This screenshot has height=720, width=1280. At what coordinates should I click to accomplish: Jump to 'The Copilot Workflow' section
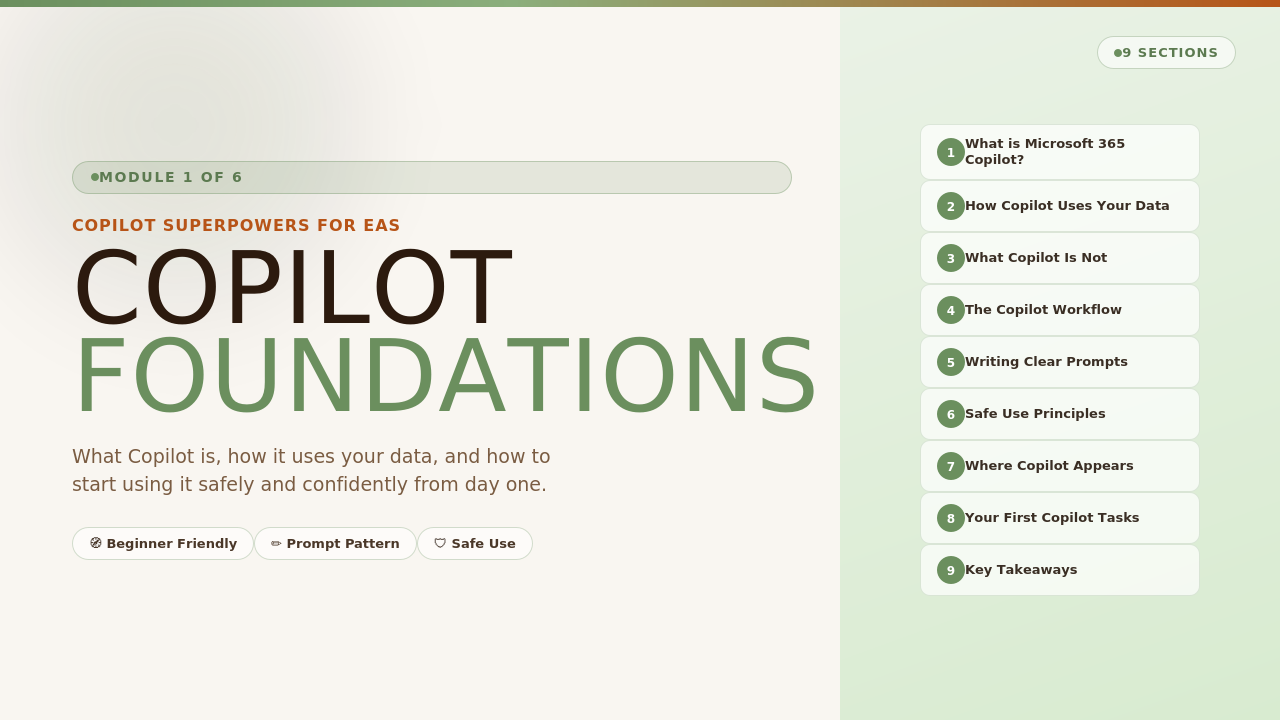1043,310
